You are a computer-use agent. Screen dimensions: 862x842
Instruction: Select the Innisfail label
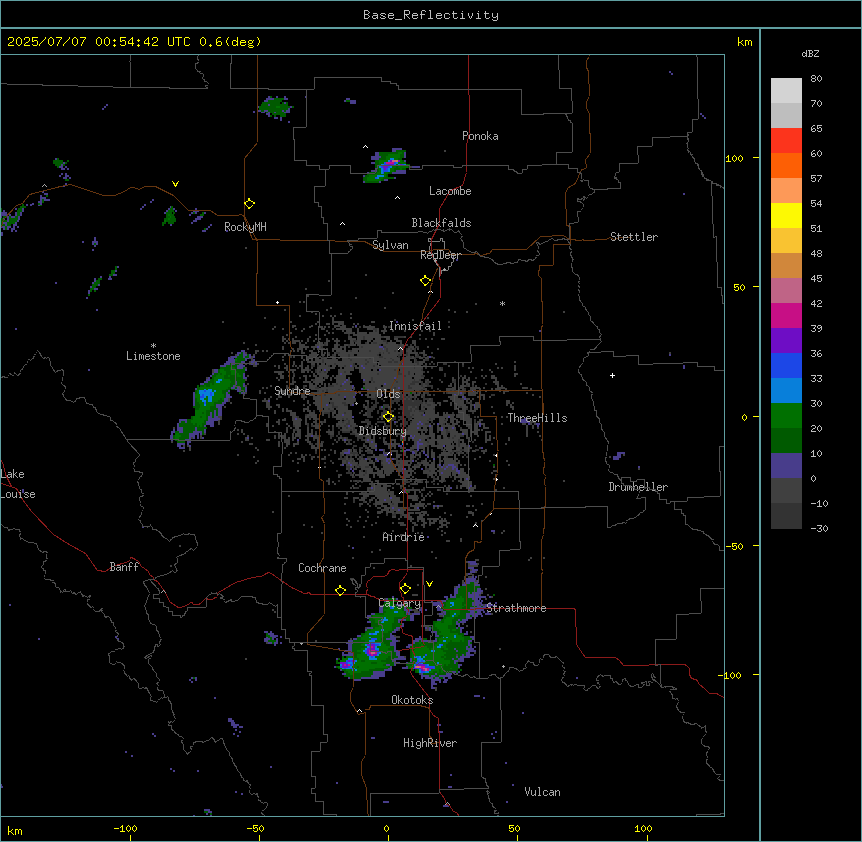coord(415,326)
